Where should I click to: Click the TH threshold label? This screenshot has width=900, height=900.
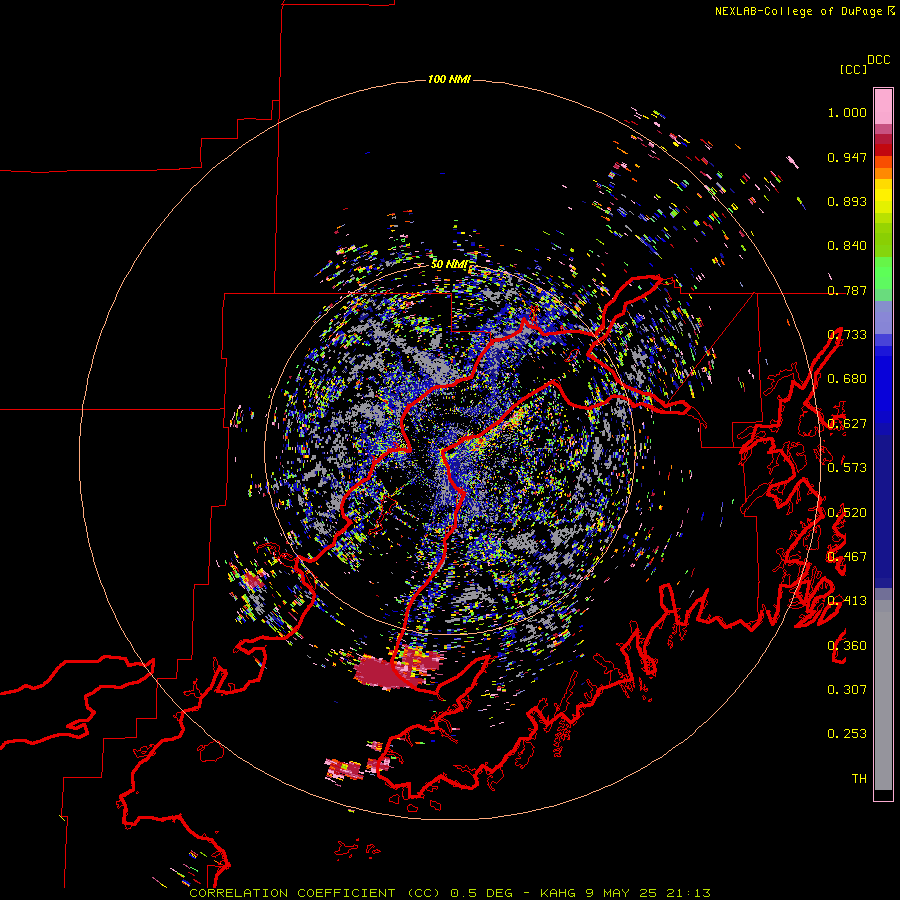[859, 778]
